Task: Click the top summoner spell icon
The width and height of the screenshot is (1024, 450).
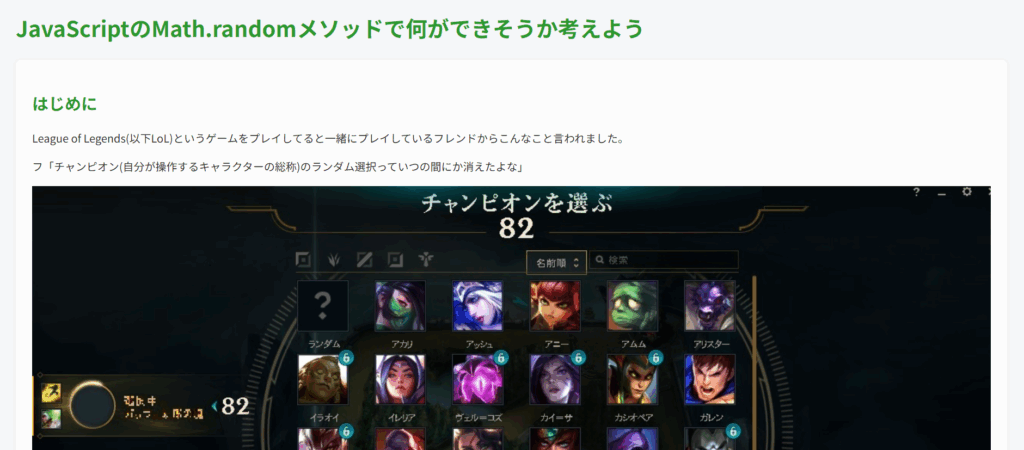Action: [52, 392]
